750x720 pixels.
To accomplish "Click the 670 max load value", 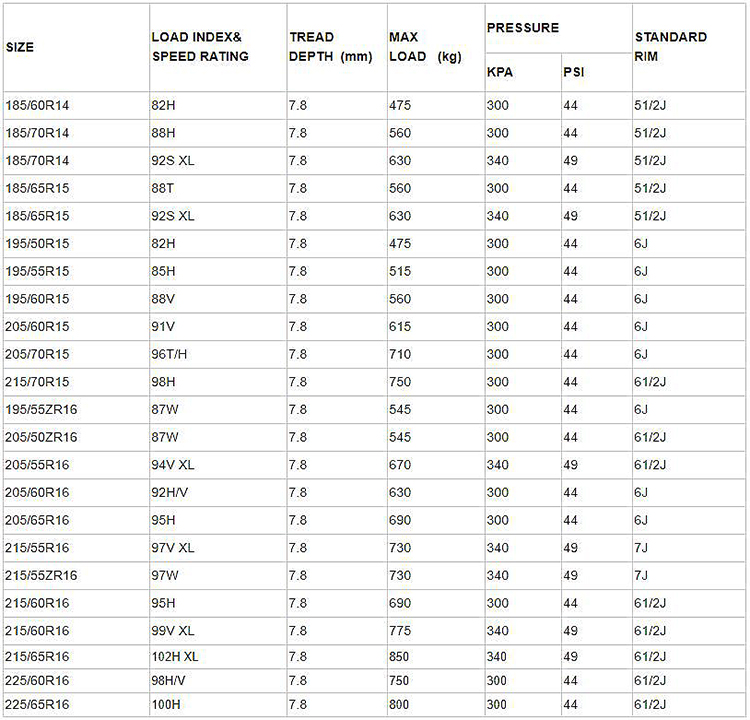I will pyautogui.click(x=400, y=465).
